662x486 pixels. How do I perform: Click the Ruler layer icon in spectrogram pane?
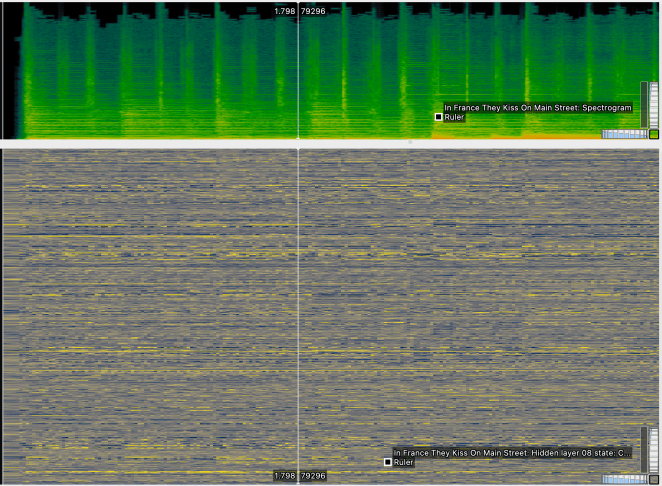coord(438,117)
